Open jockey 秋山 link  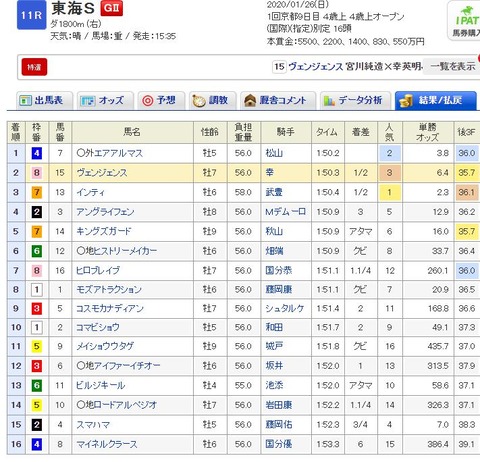(x=274, y=231)
